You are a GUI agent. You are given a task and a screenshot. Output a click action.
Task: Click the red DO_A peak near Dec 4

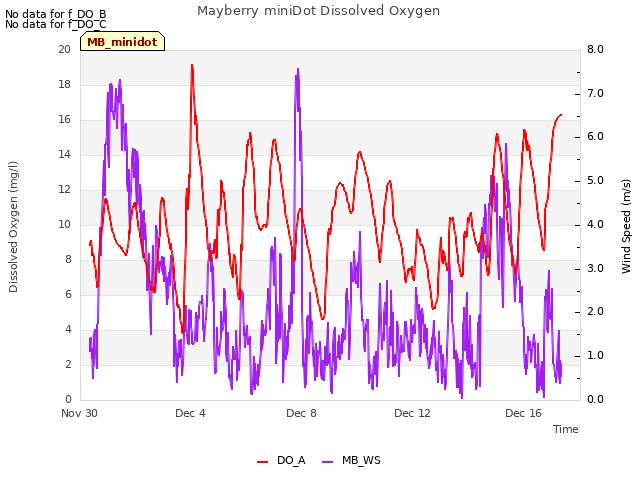[192, 65]
